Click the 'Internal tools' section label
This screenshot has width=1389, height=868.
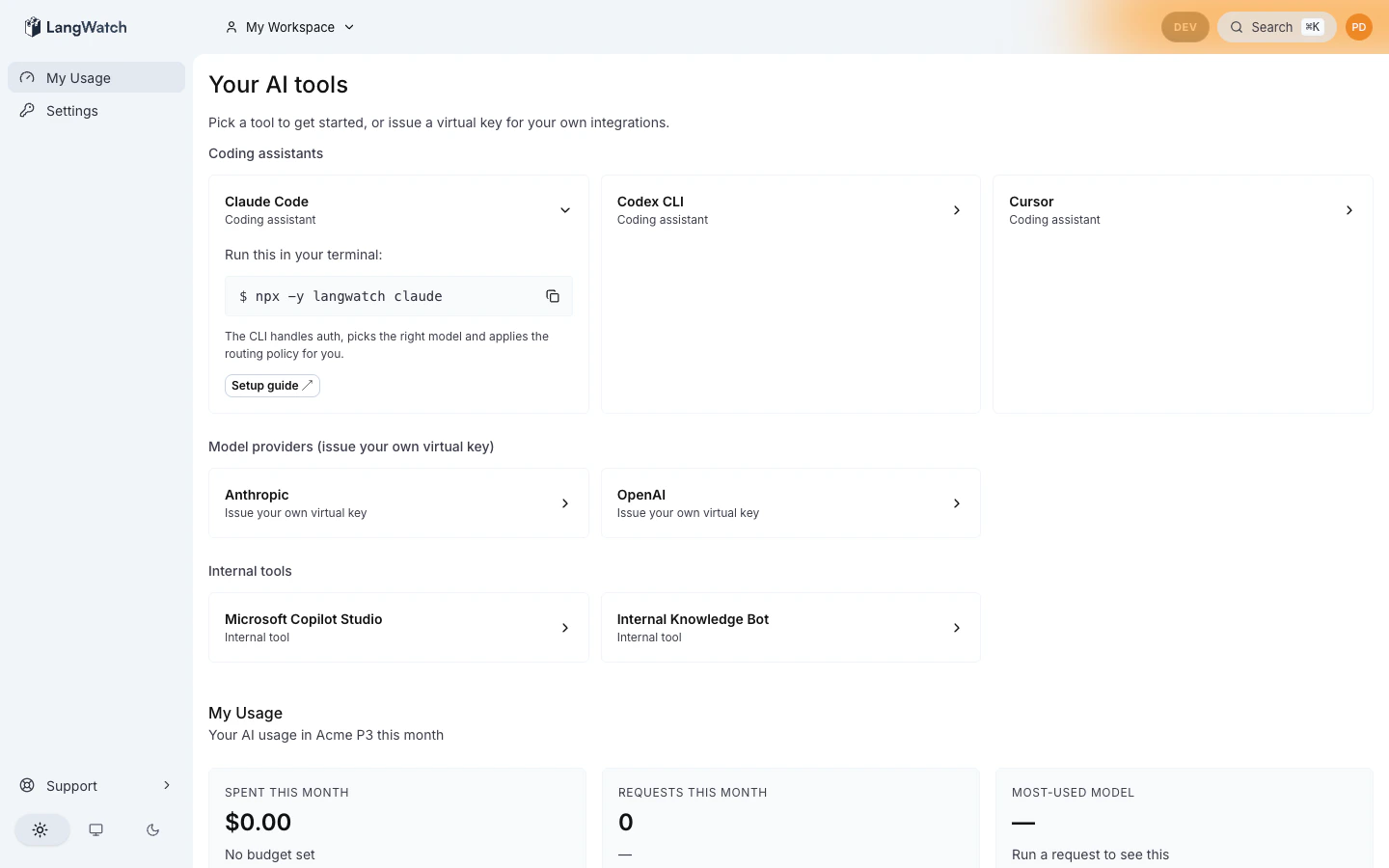coord(250,571)
